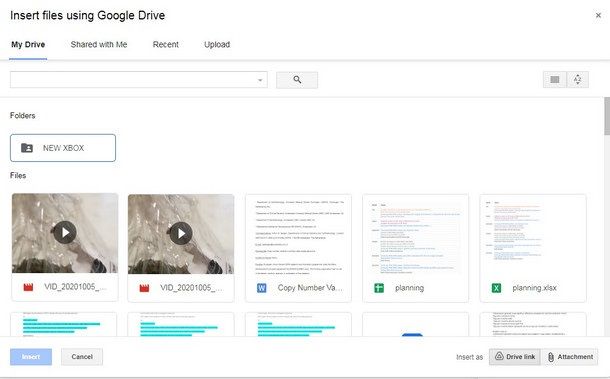The image size is (610, 379).
Task: Click the planning.xlsx file name
Action: tap(535, 288)
